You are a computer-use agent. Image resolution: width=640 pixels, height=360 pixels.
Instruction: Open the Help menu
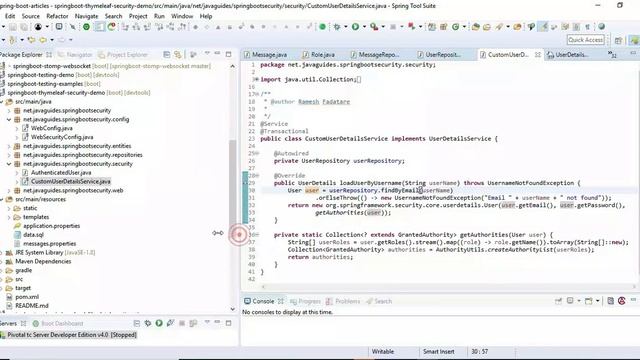click(206, 16)
